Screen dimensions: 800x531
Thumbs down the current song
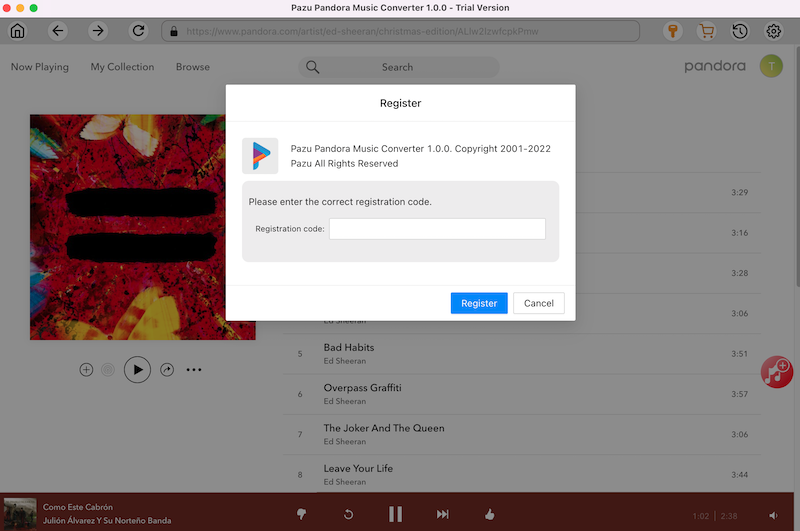point(302,514)
